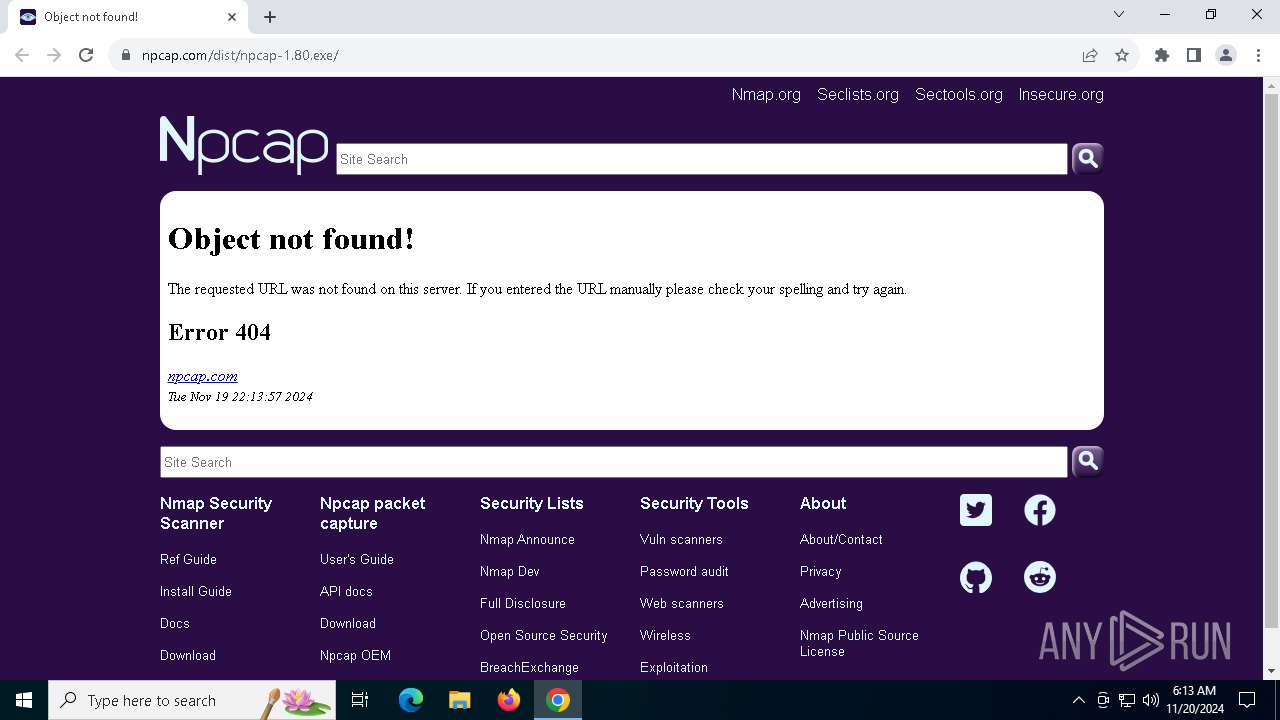The height and width of the screenshot is (720, 1280).
Task: Open Nmap.org top link
Action: pyautogui.click(x=766, y=94)
